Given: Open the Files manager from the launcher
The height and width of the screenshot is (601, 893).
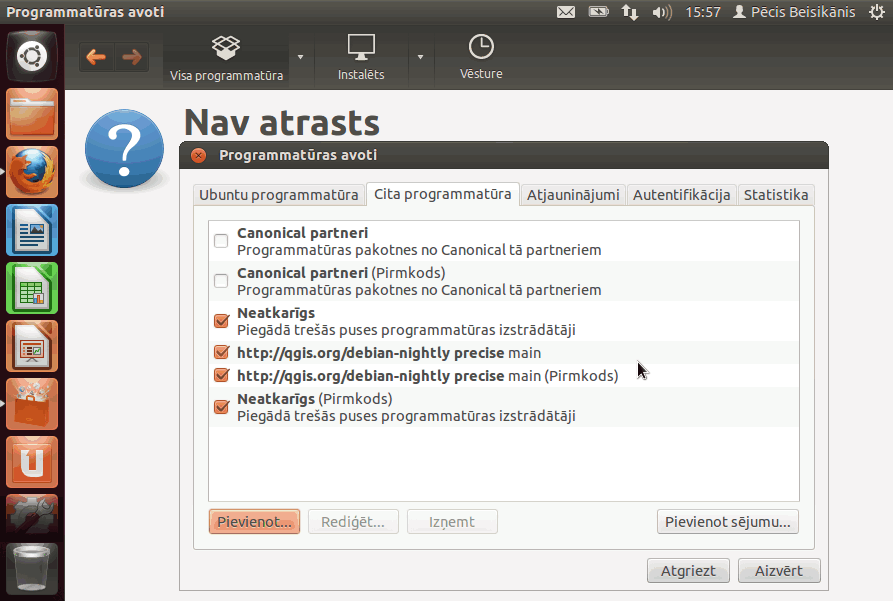Looking at the screenshot, I should click(x=32, y=114).
